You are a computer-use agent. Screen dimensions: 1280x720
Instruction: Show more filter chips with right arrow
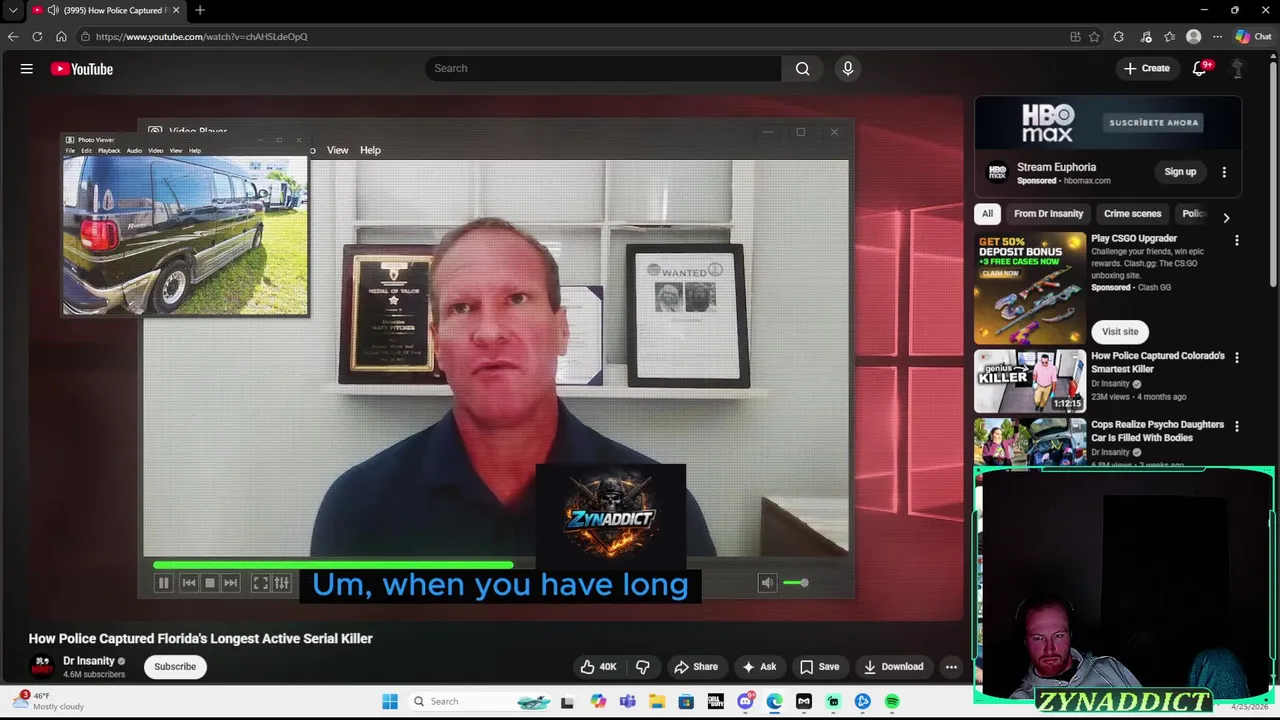pyautogui.click(x=1226, y=218)
